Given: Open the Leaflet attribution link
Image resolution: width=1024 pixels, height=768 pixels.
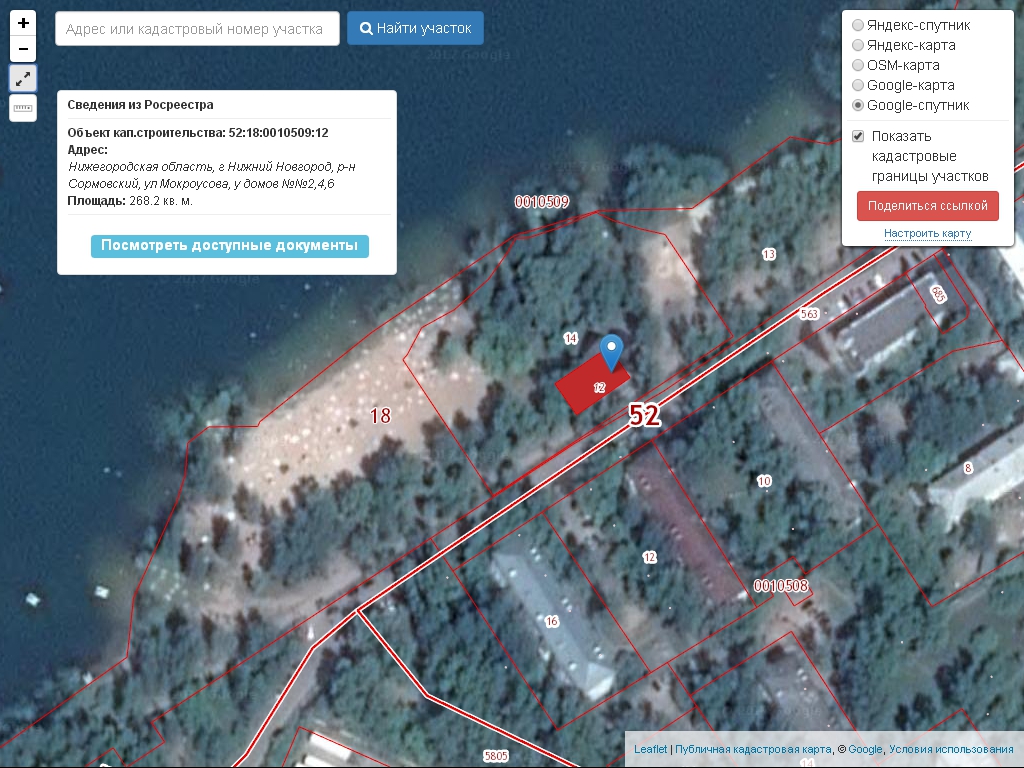Looking at the screenshot, I should 650,749.
